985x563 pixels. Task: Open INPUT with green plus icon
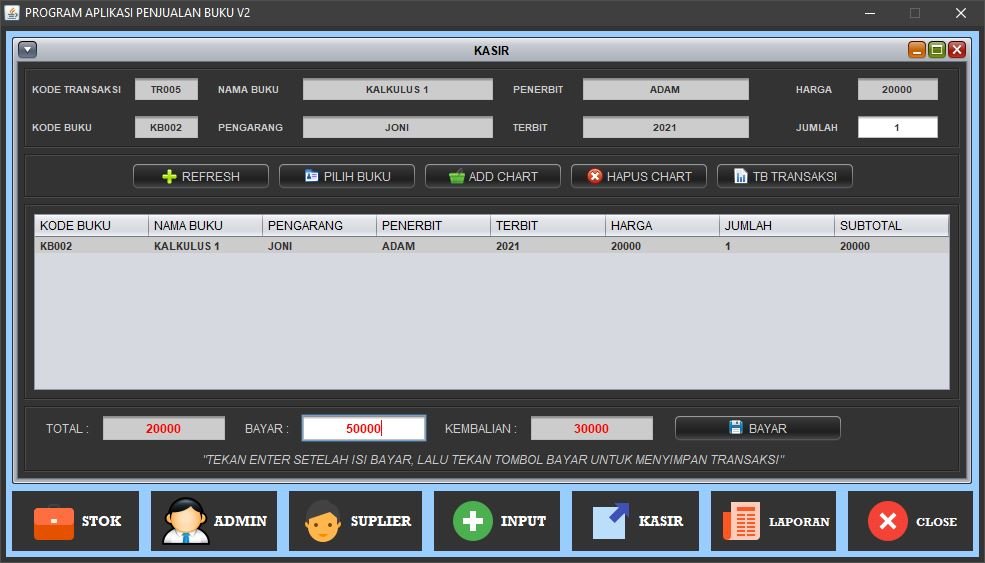coord(497,521)
